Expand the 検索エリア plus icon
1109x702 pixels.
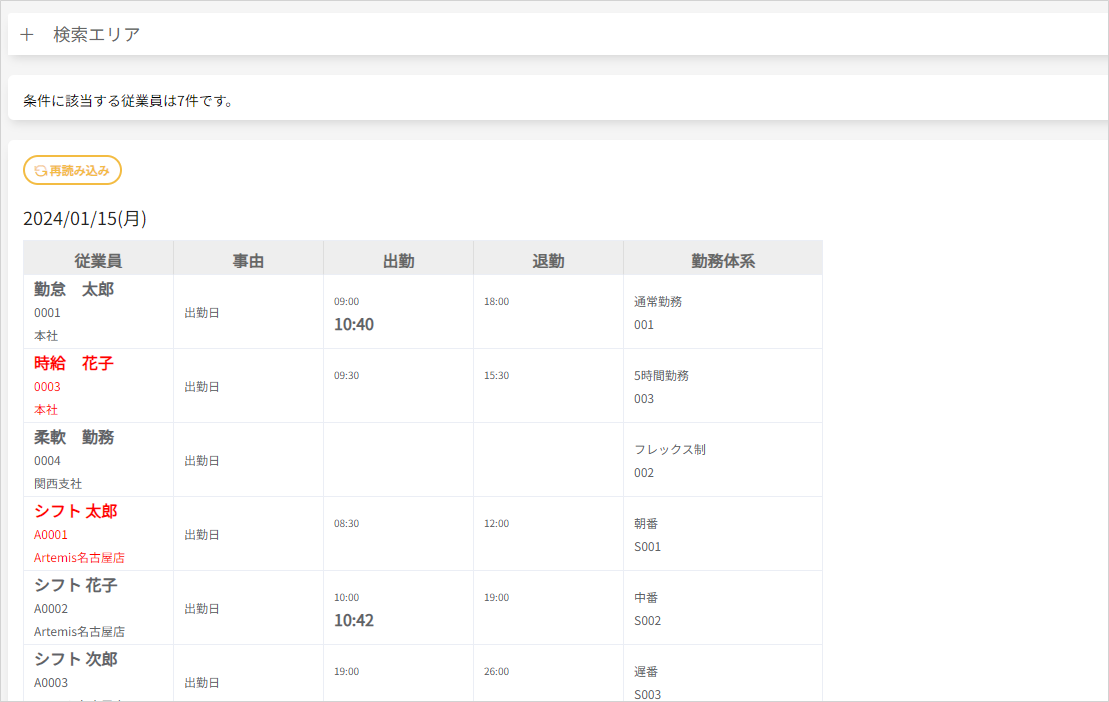click(x=27, y=35)
